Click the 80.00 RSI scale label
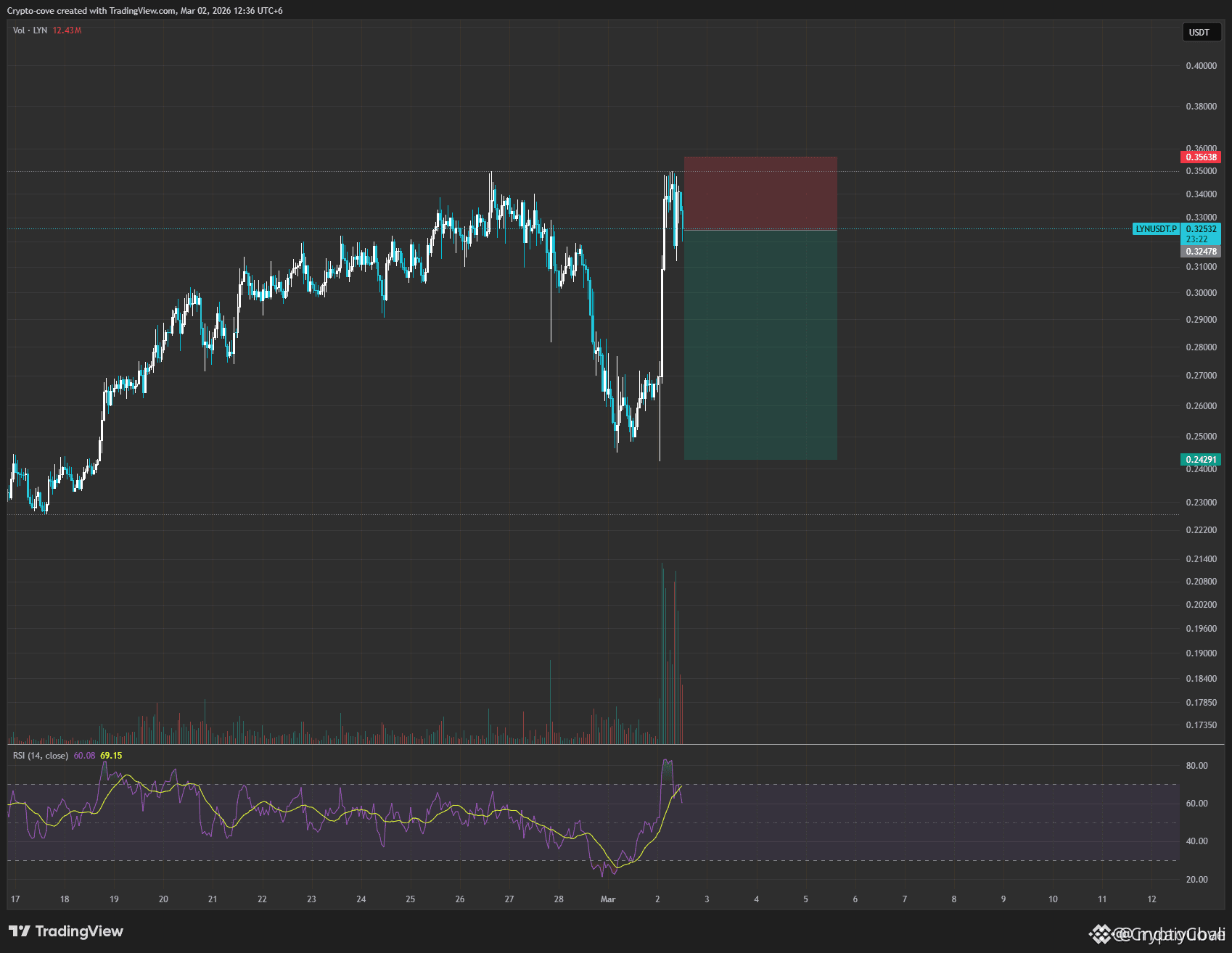 pos(1197,766)
